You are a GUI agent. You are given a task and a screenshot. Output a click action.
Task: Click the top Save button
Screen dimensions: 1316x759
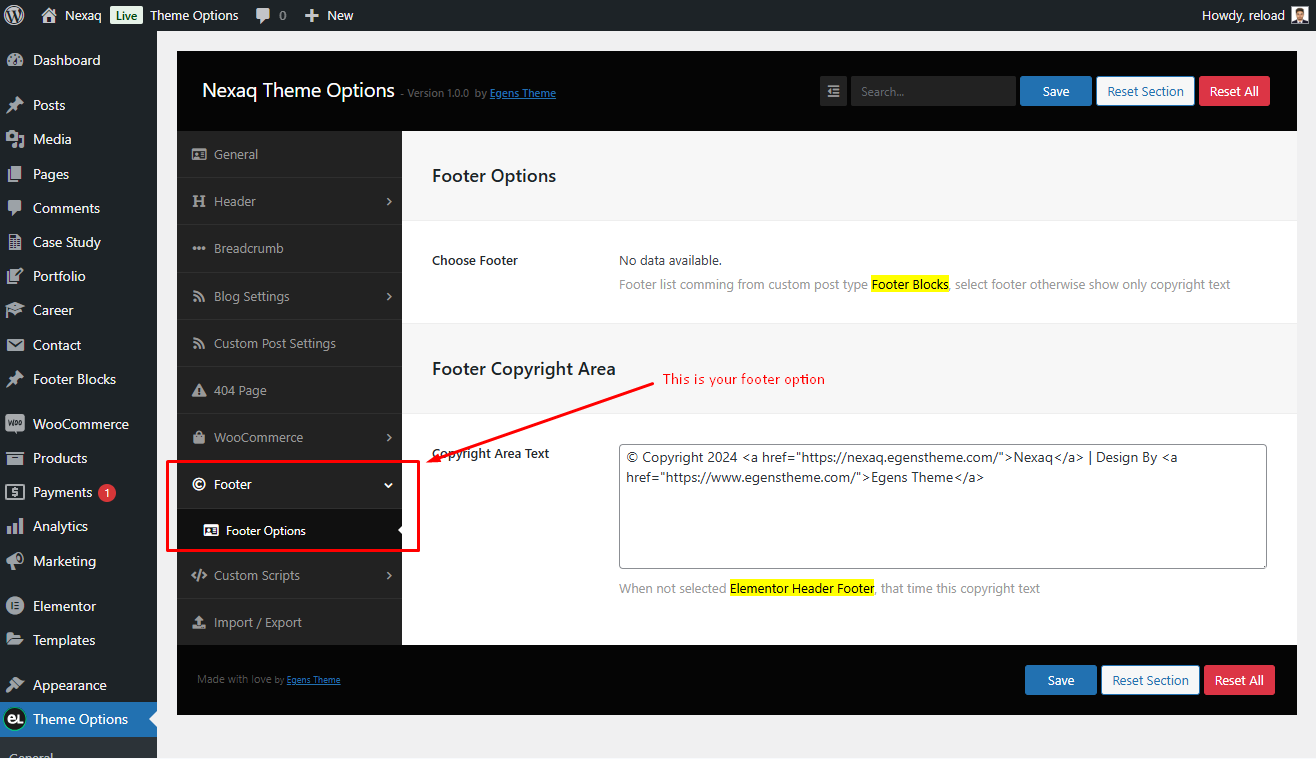(x=1056, y=91)
